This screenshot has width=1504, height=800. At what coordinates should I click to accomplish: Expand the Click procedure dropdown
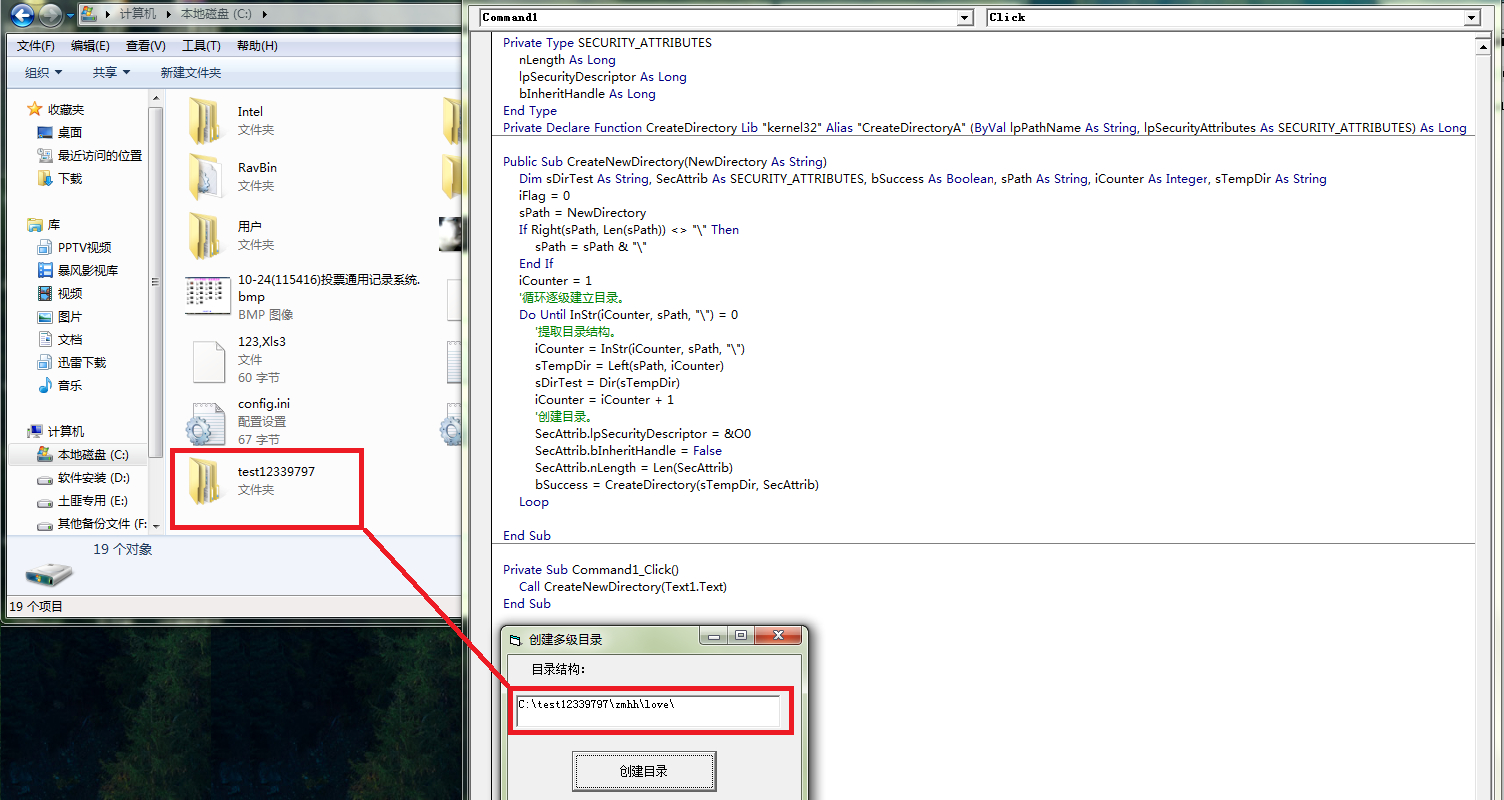1471,17
